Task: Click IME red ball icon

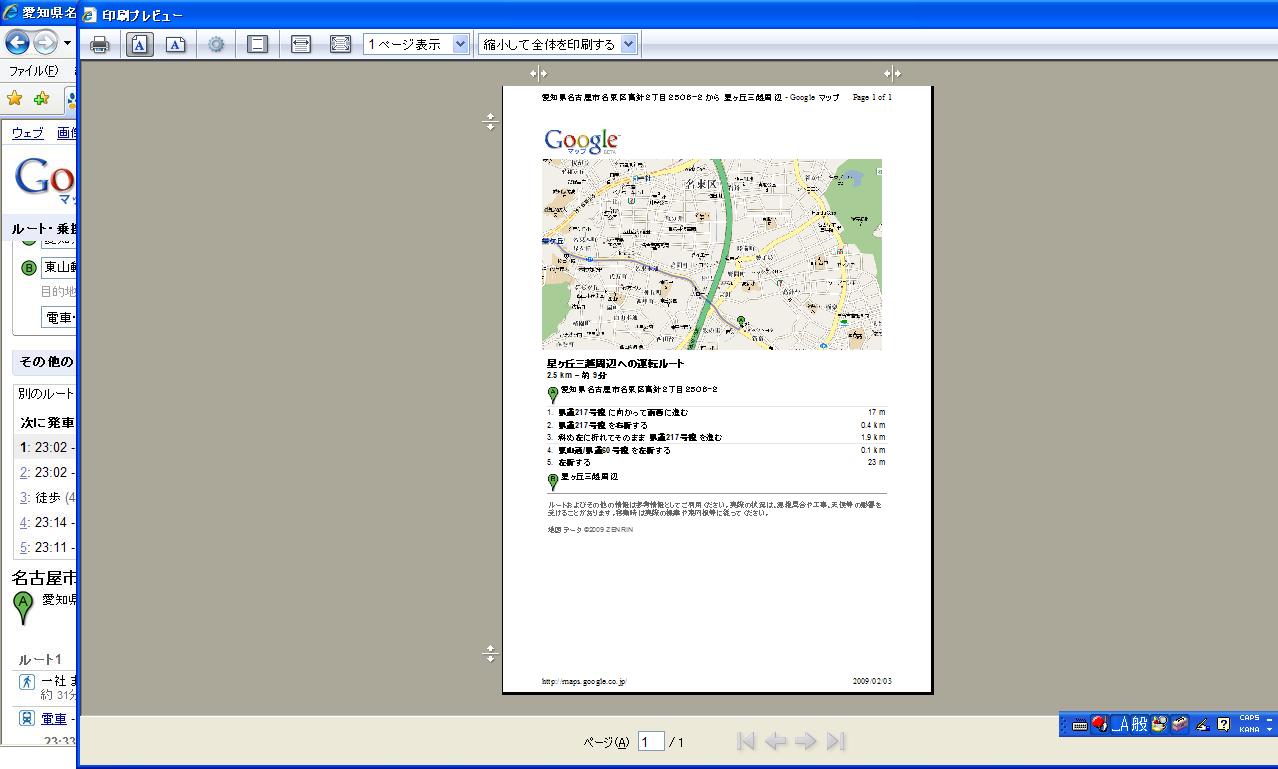Action: click(x=1099, y=724)
